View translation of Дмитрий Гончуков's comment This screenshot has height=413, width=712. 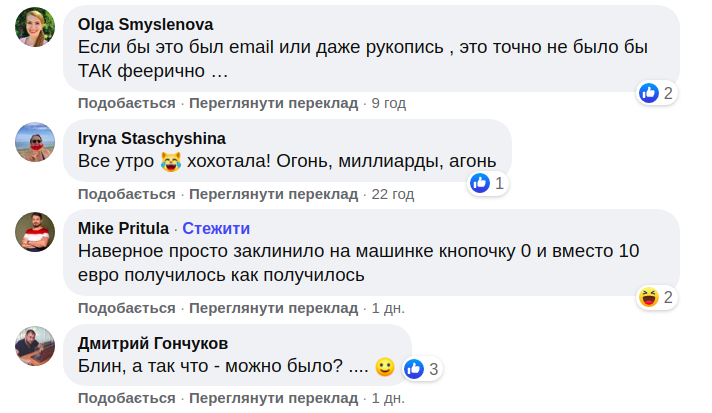273,398
